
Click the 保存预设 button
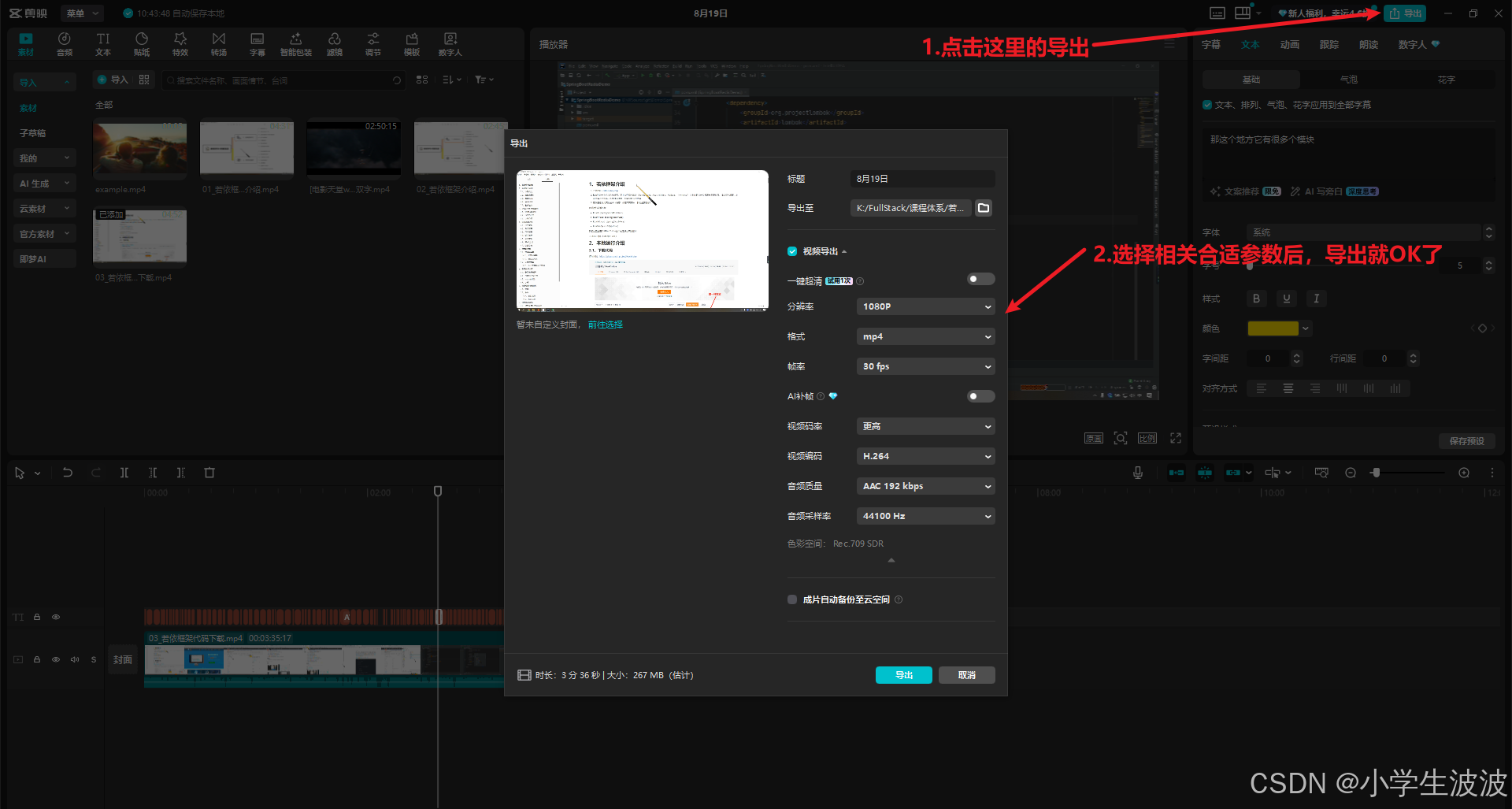point(1466,441)
